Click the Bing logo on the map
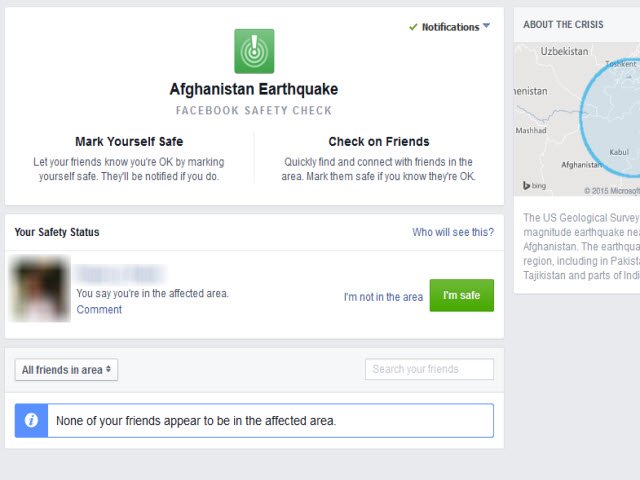This screenshot has height=480, width=640. [534, 186]
